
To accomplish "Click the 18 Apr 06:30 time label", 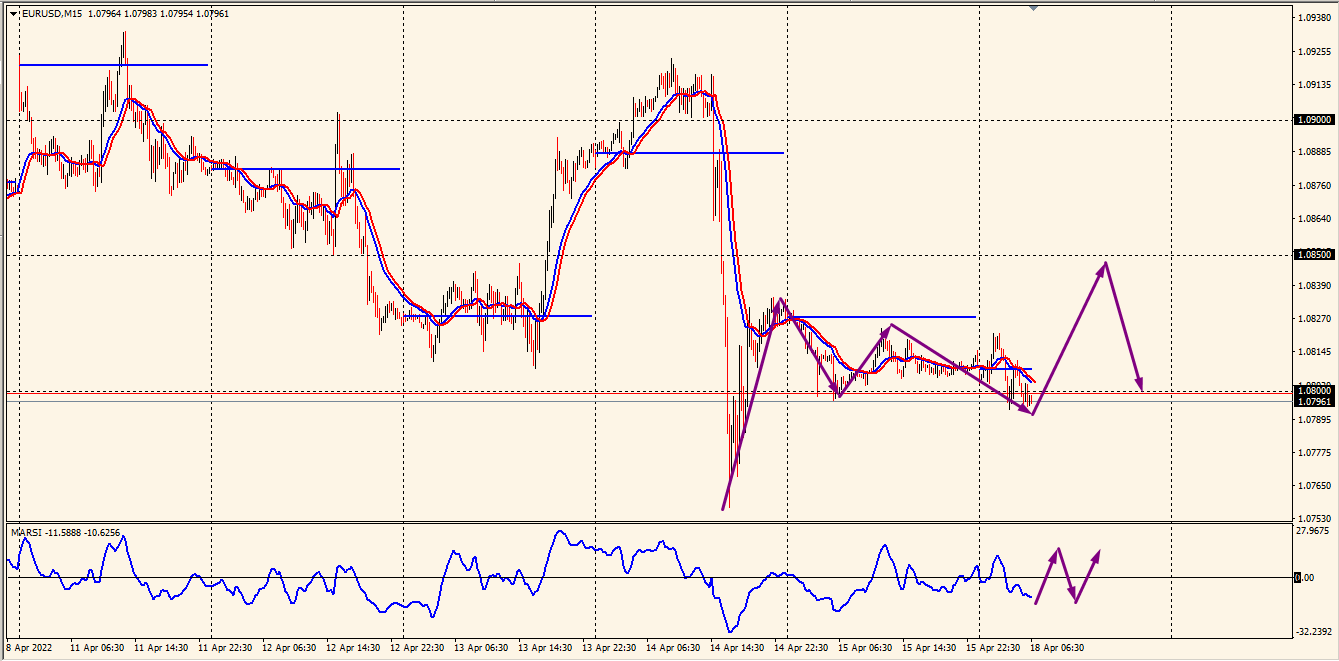I will 1059,648.
